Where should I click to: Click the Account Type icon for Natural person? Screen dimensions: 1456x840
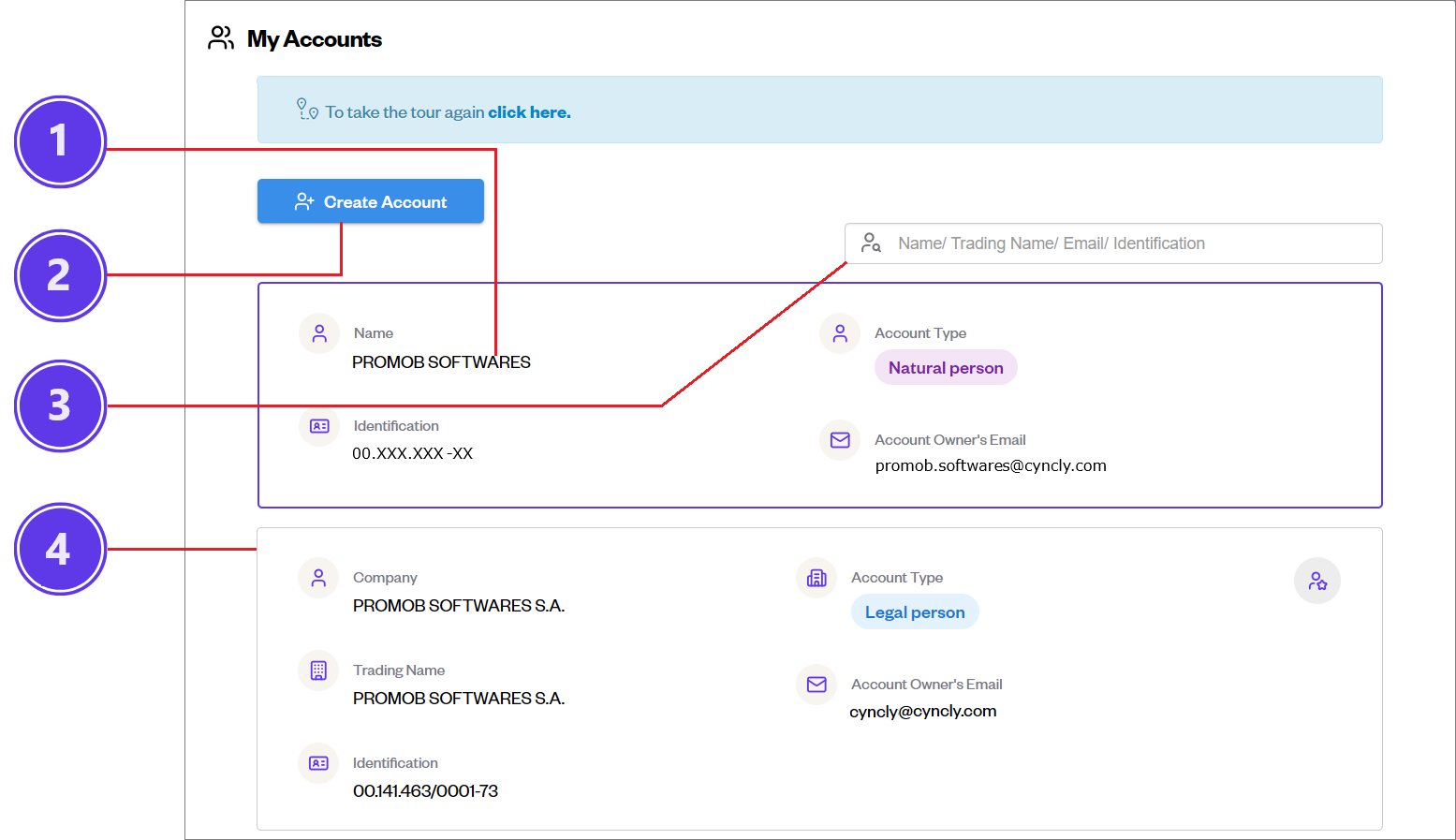click(840, 333)
